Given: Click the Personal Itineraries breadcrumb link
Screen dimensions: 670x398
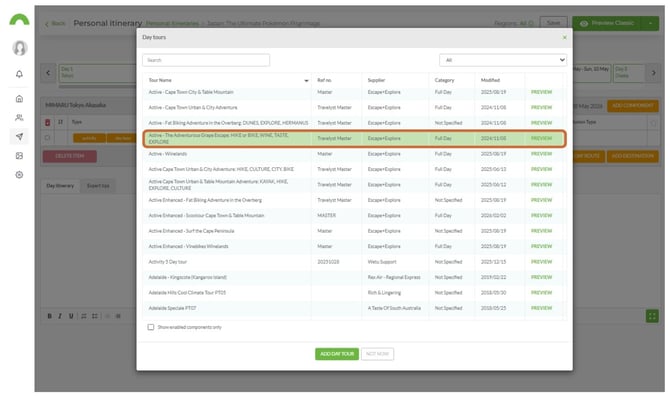Looking at the screenshot, I should tap(172, 24).
